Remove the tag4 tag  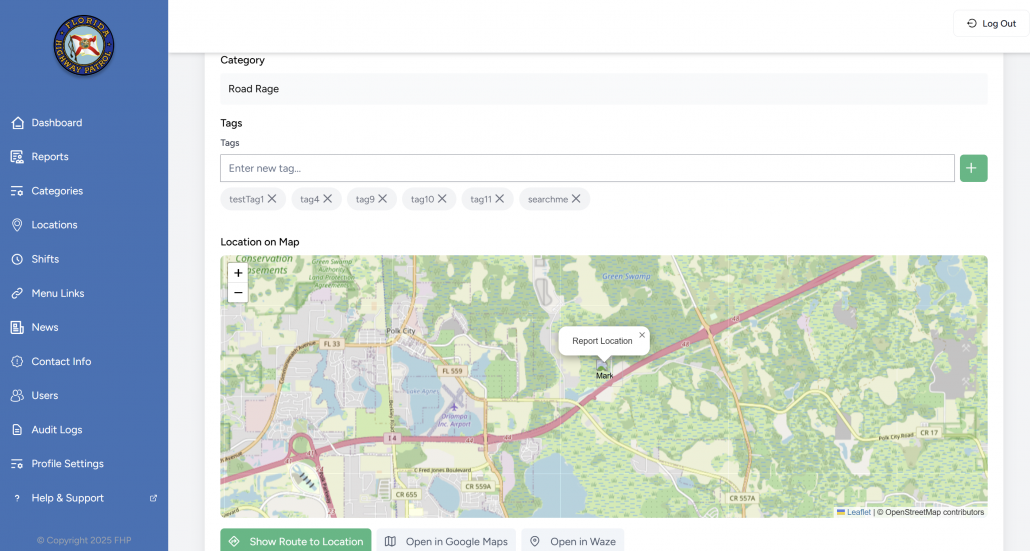(328, 199)
